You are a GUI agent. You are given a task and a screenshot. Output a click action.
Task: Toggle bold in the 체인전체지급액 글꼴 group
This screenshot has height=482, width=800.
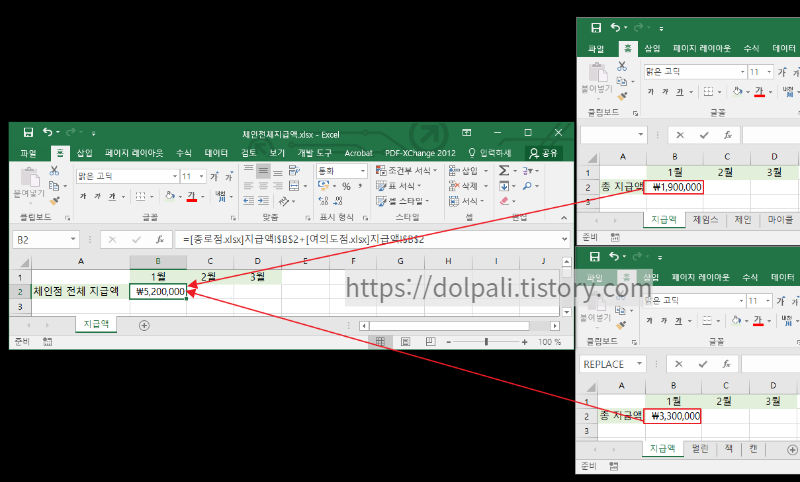(83, 196)
